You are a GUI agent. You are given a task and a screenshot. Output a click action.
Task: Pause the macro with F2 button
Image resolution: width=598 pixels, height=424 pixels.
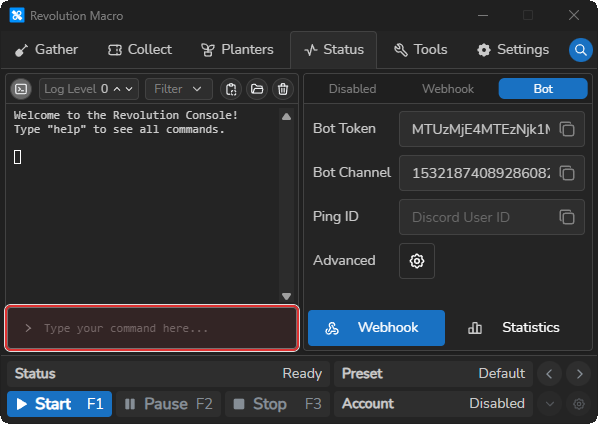click(169, 404)
